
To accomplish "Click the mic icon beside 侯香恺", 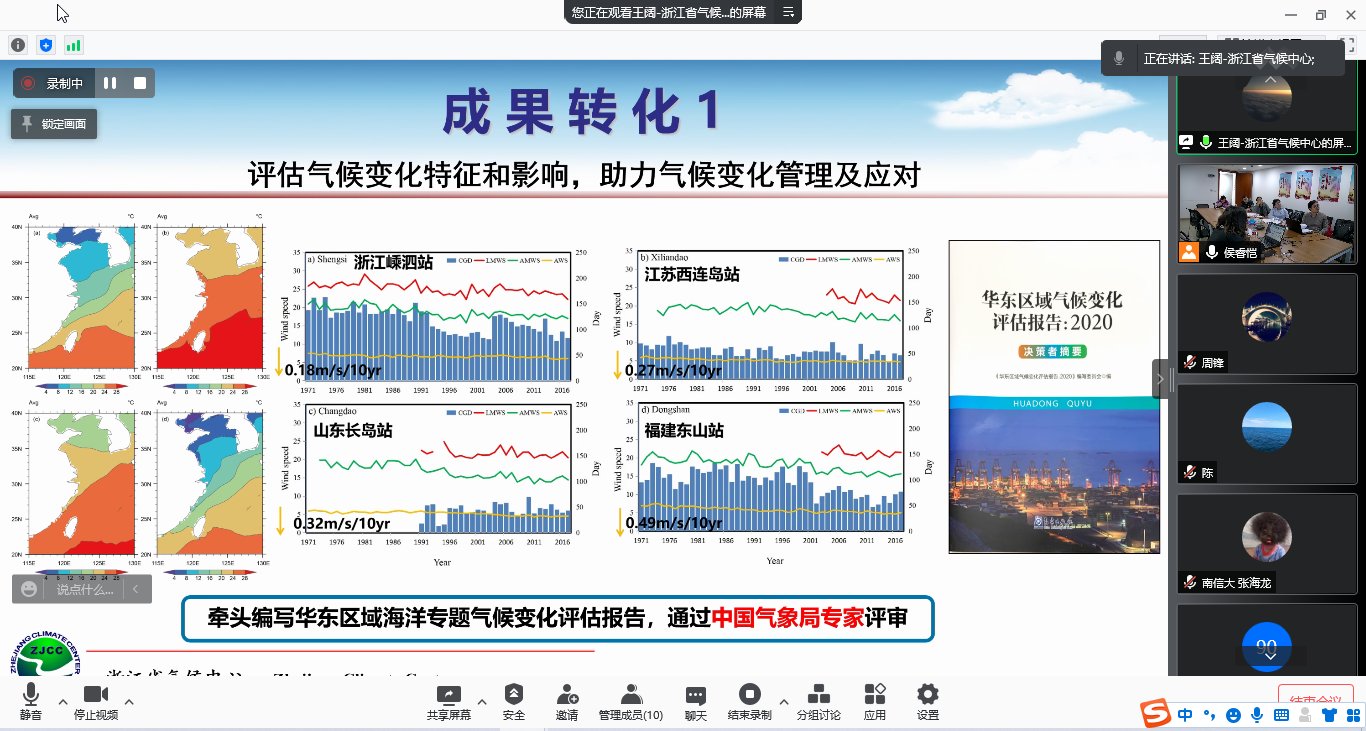I will click(1212, 252).
